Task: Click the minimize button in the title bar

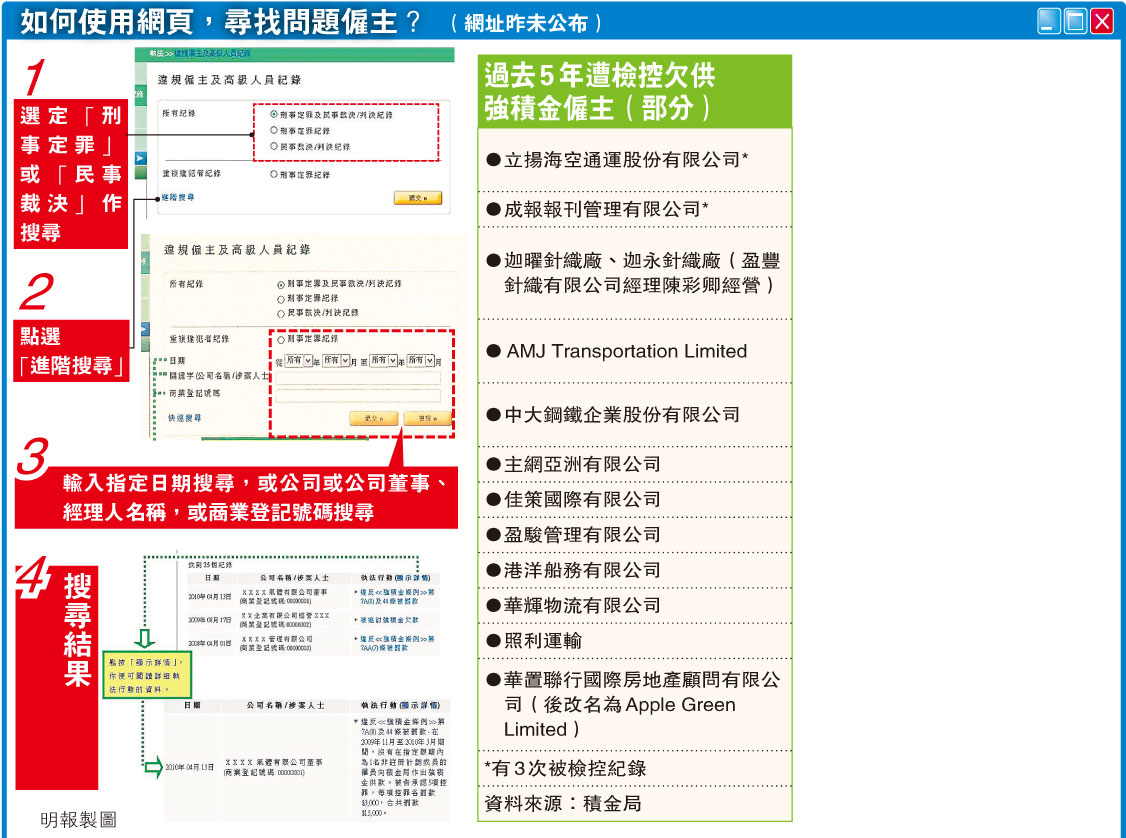Action: [1048, 22]
